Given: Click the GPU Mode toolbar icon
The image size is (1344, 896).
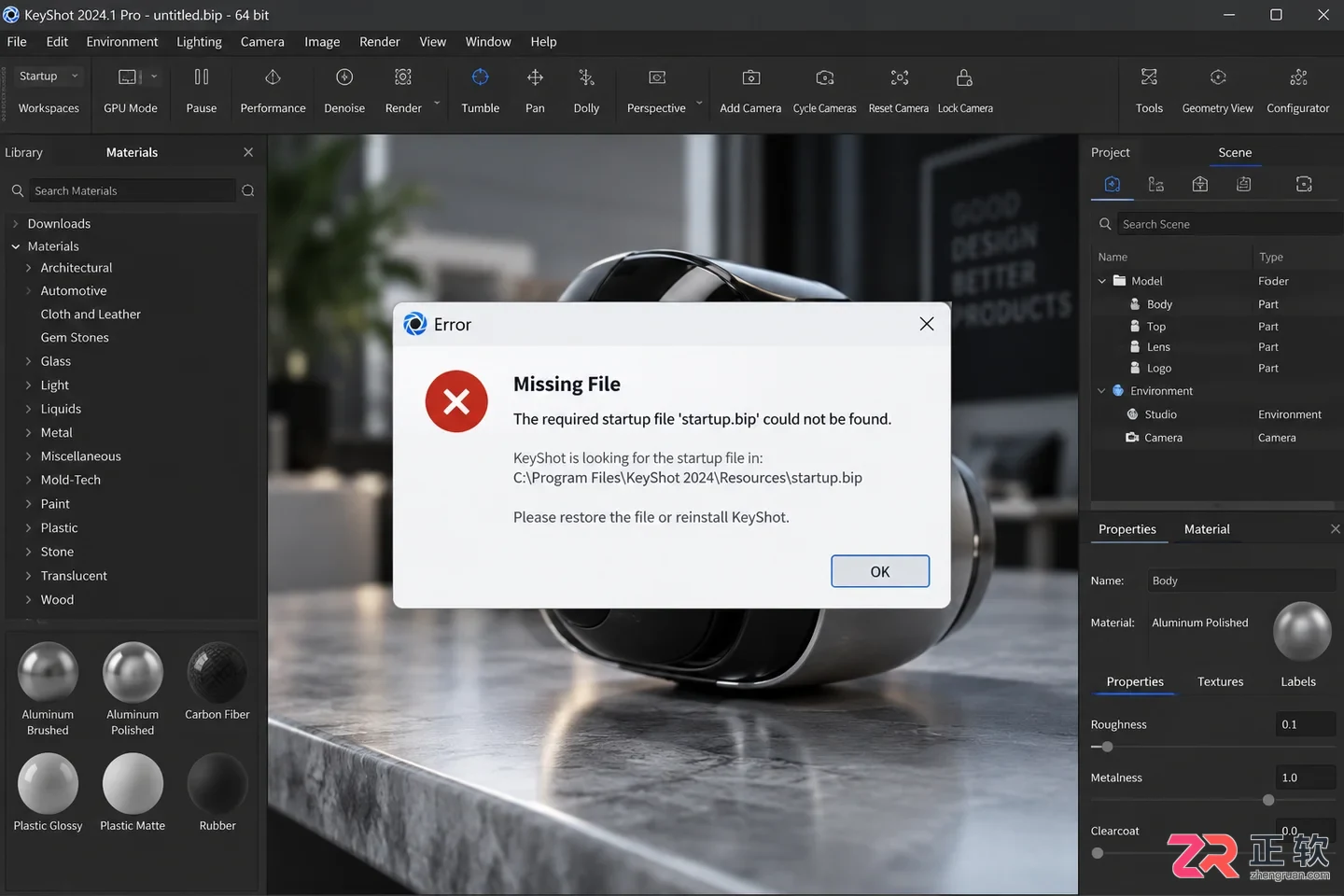Looking at the screenshot, I should click(129, 77).
